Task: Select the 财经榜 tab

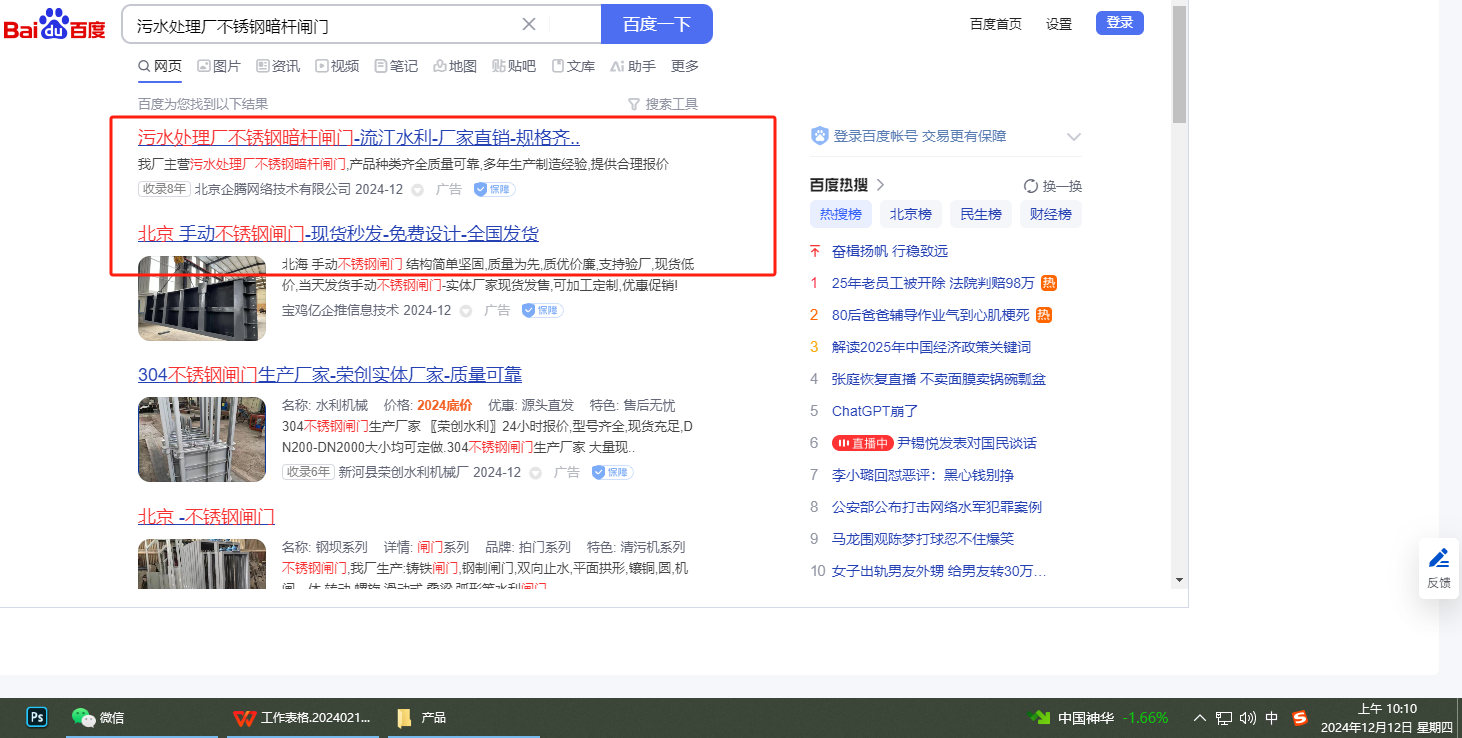Action: click(1051, 214)
